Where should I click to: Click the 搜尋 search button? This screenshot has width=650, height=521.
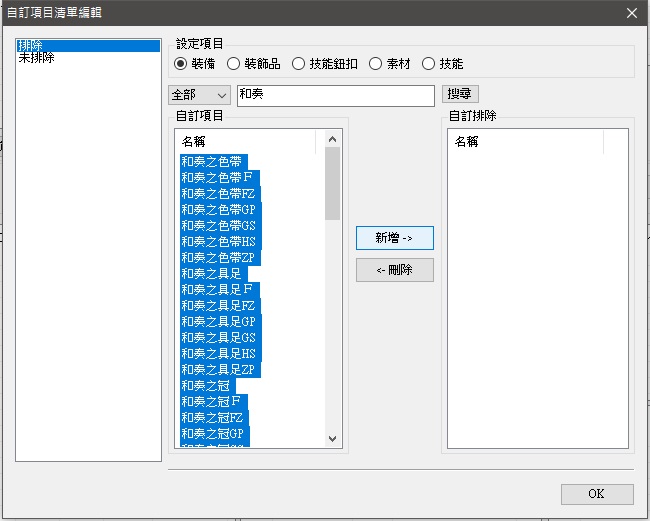[460, 94]
